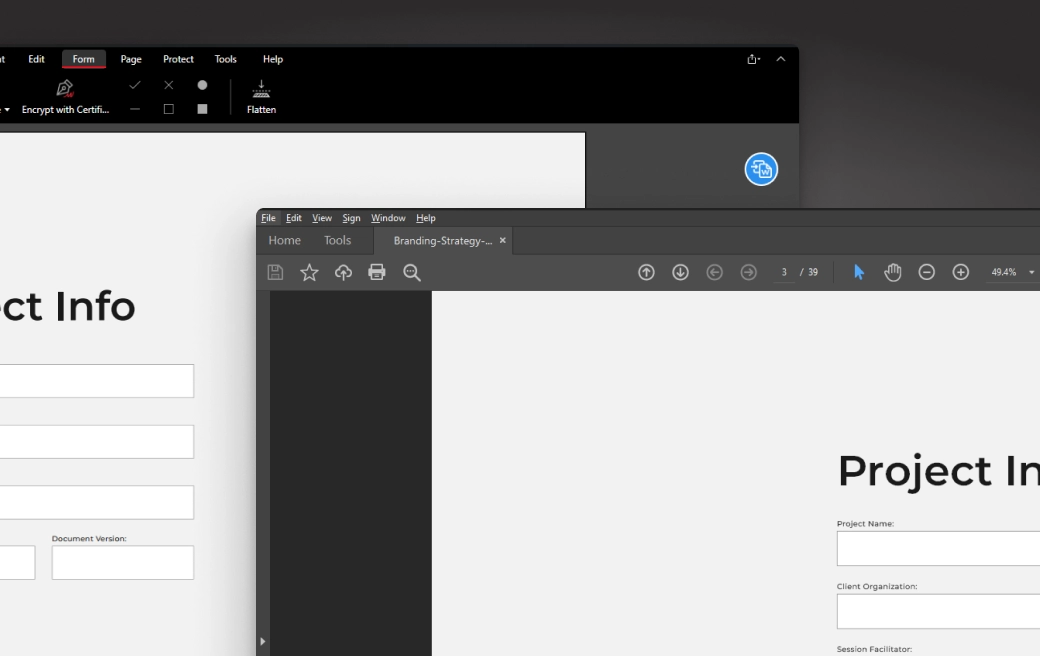Switch to the Tools tab in the front window
The width and height of the screenshot is (1040, 656).
(337, 240)
